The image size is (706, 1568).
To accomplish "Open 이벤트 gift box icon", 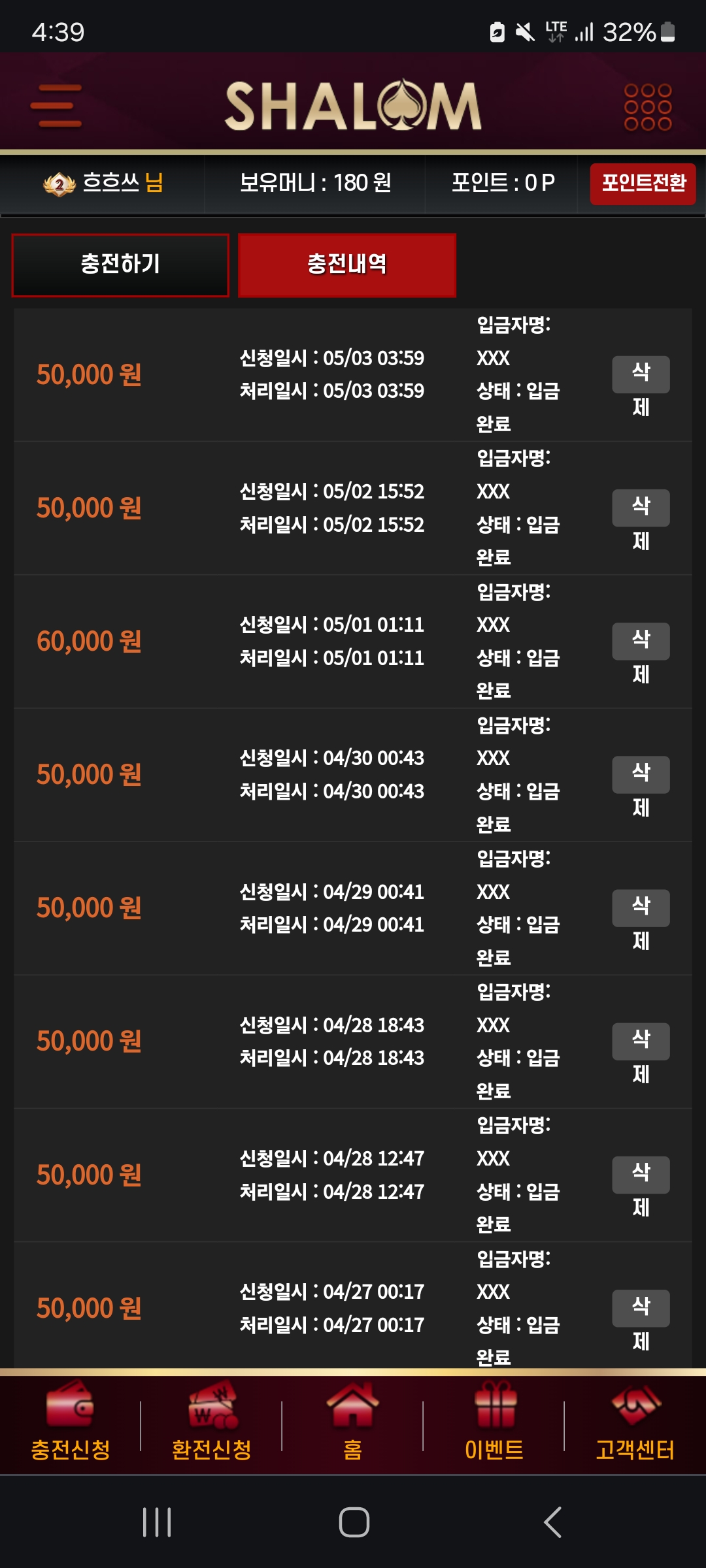I will tap(494, 1403).
